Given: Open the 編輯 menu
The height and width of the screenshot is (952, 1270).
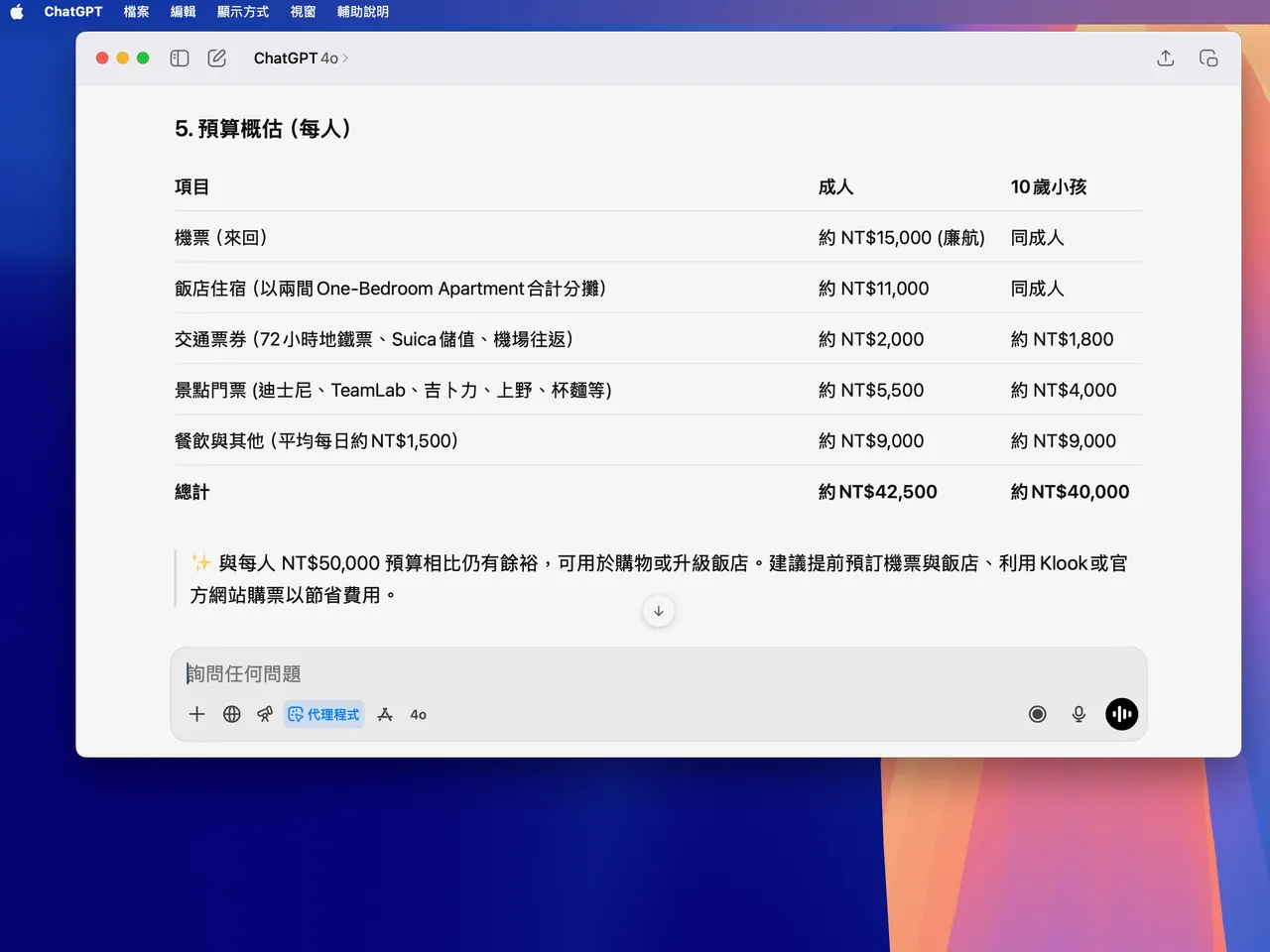Looking at the screenshot, I should tap(184, 12).
